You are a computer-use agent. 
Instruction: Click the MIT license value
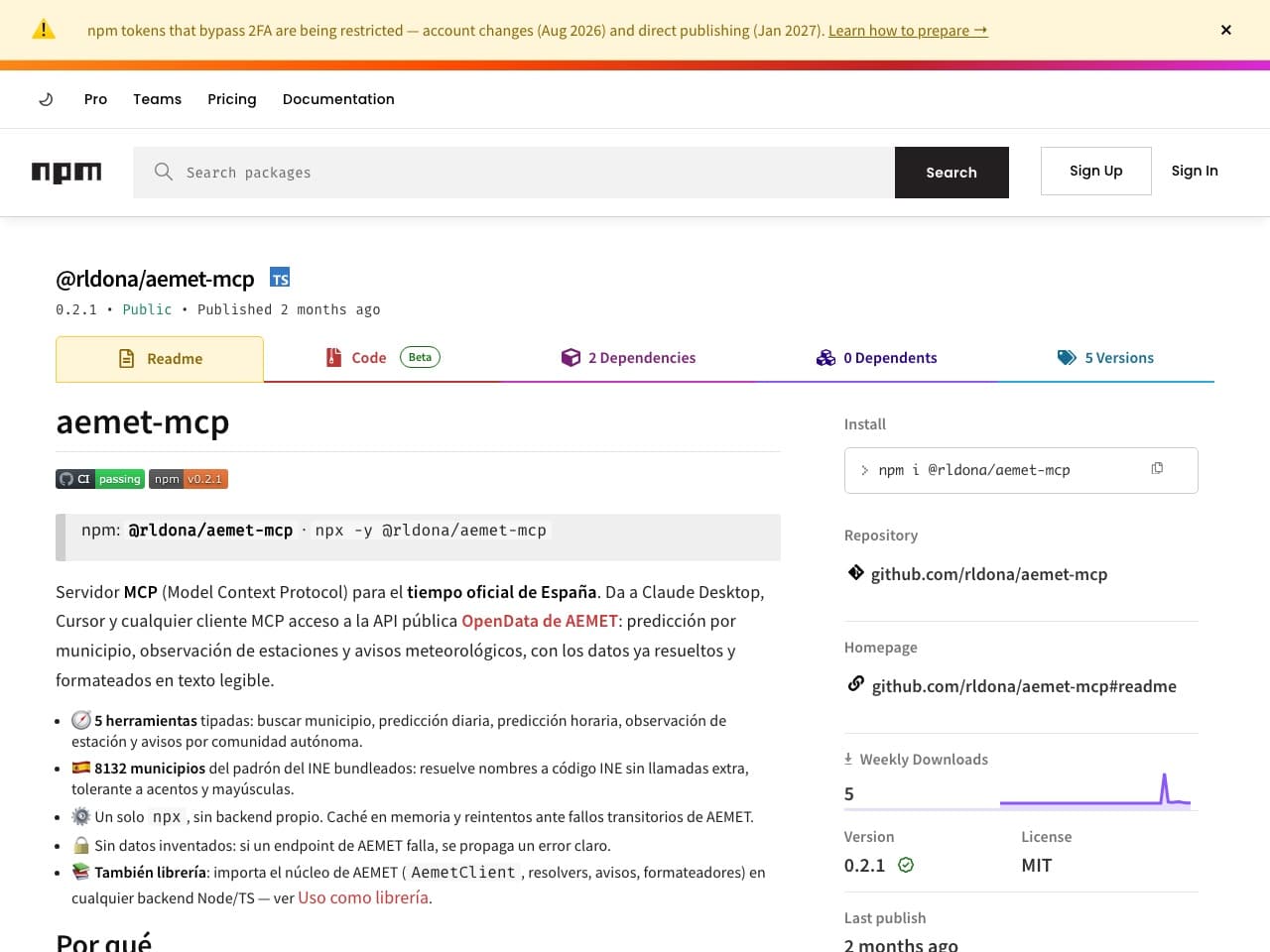[x=1037, y=865]
